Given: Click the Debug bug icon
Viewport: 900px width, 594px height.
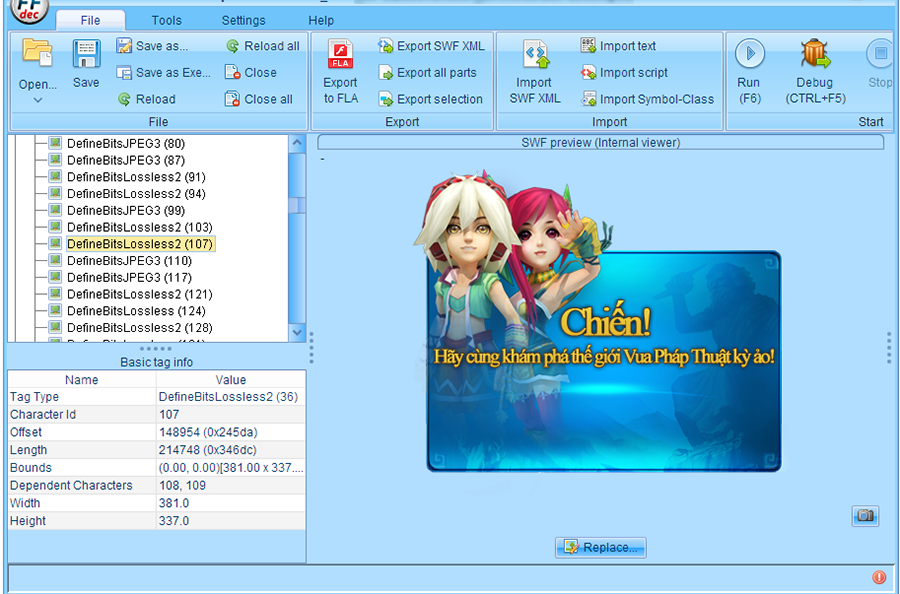Looking at the screenshot, I should (815, 53).
